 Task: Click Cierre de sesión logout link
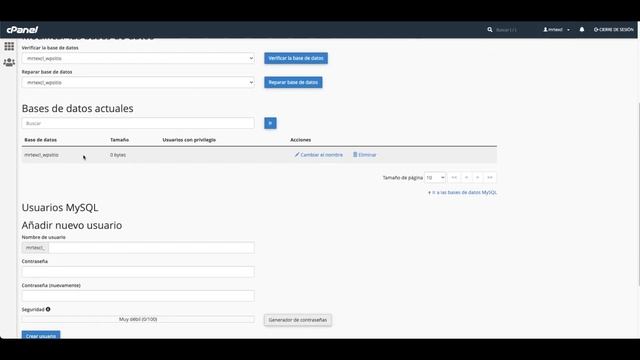pos(613,30)
